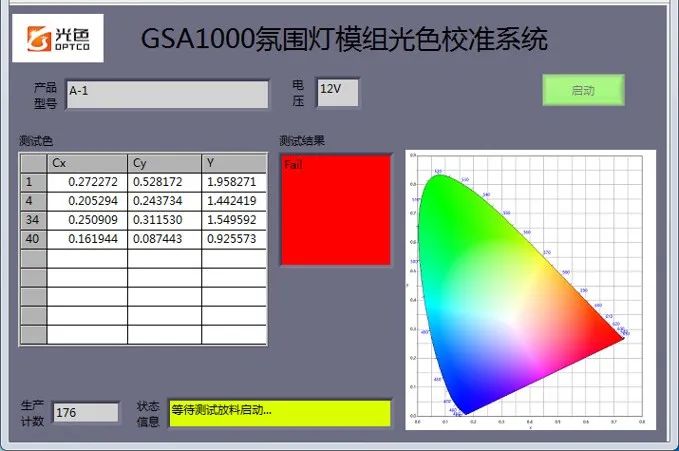679x451 pixels.
Task: Click the Y cell with value 1.958271
Action: pos(234,182)
